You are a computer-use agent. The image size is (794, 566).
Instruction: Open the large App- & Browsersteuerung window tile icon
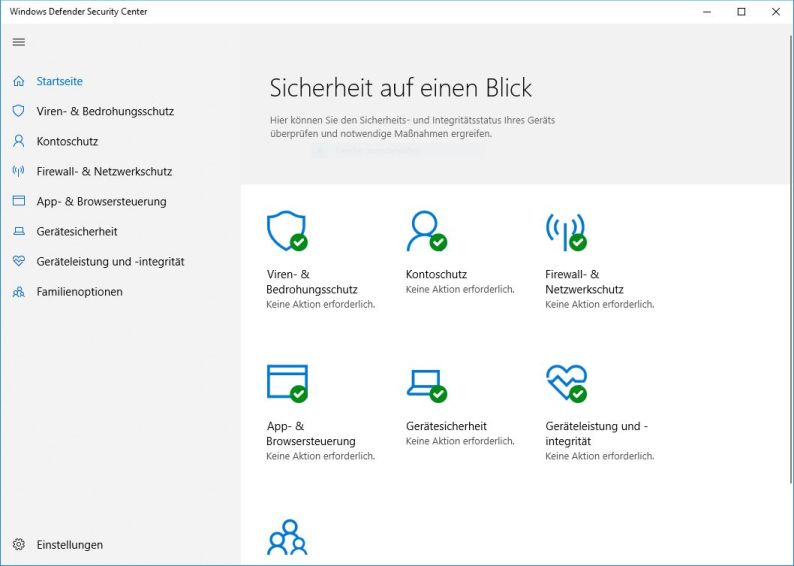point(287,383)
